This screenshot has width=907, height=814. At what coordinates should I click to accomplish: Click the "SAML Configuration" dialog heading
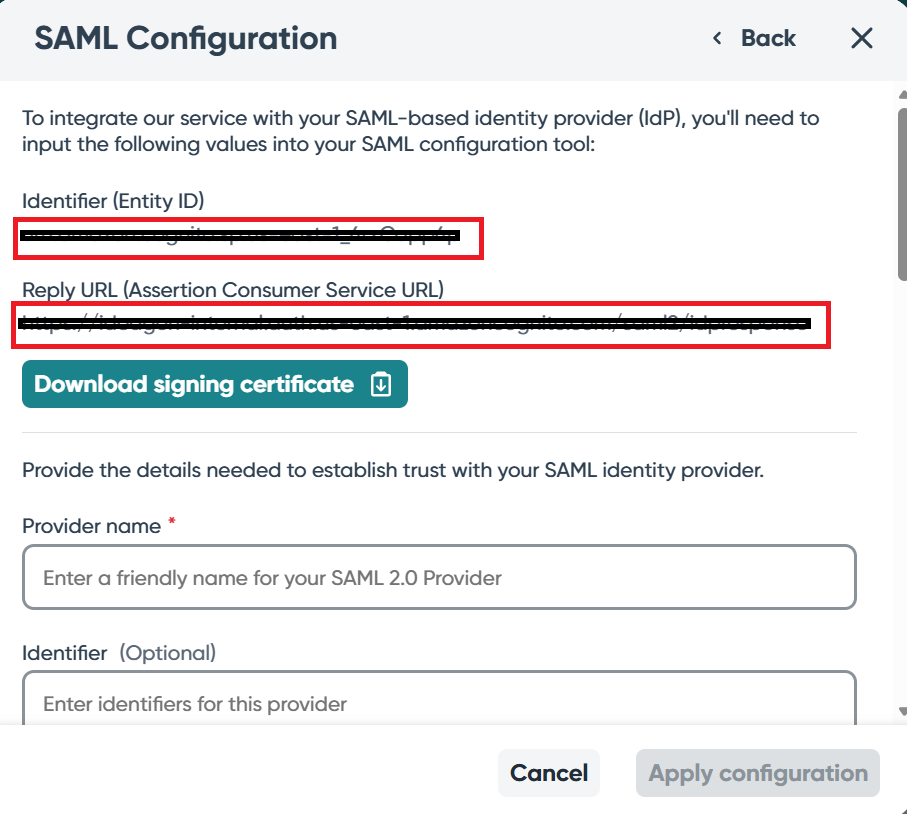[x=186, y=39]
